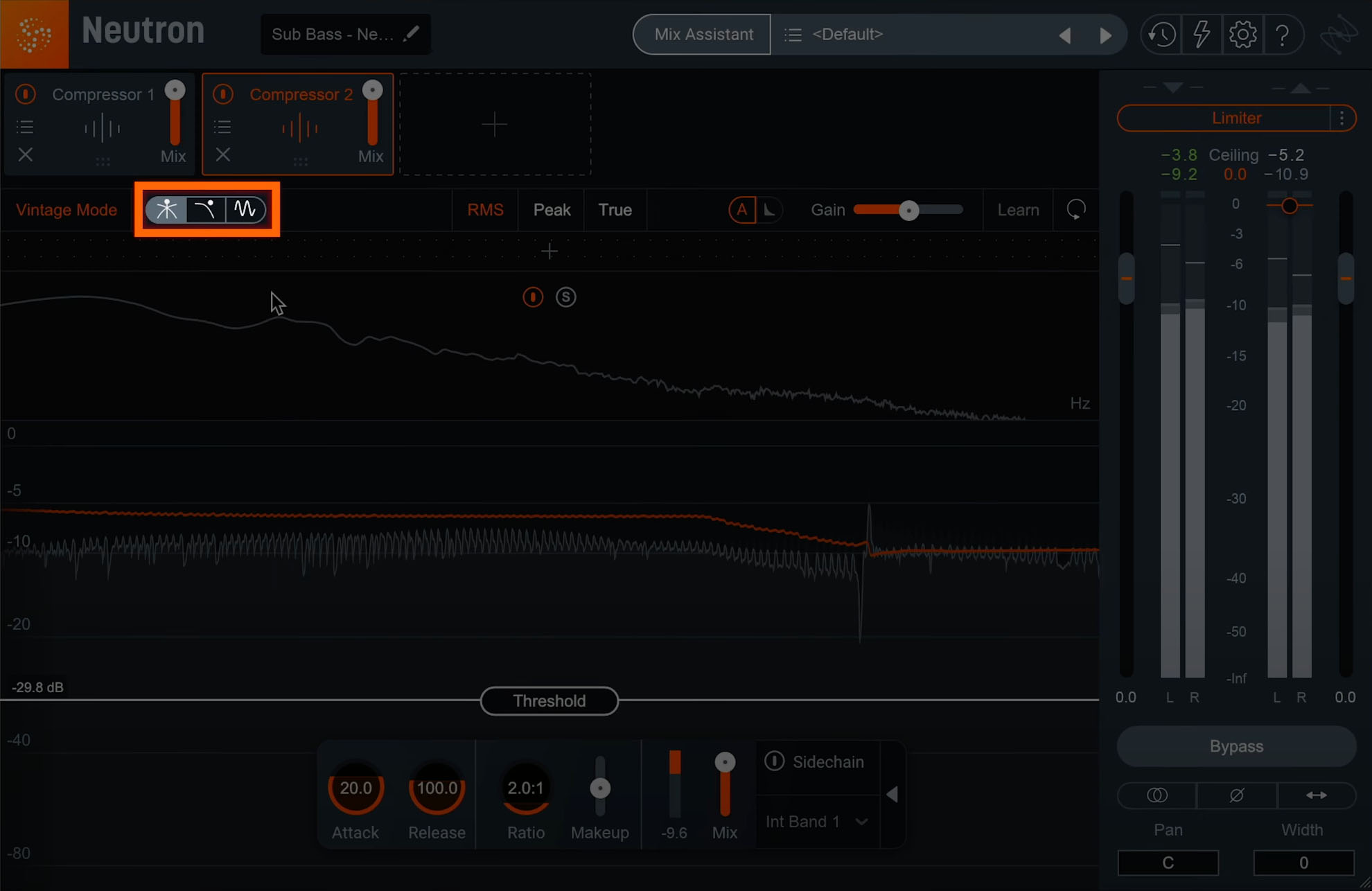Add a band split with the plus
1372x891 pixels.
pyautogui.click(x=549, y=251)
